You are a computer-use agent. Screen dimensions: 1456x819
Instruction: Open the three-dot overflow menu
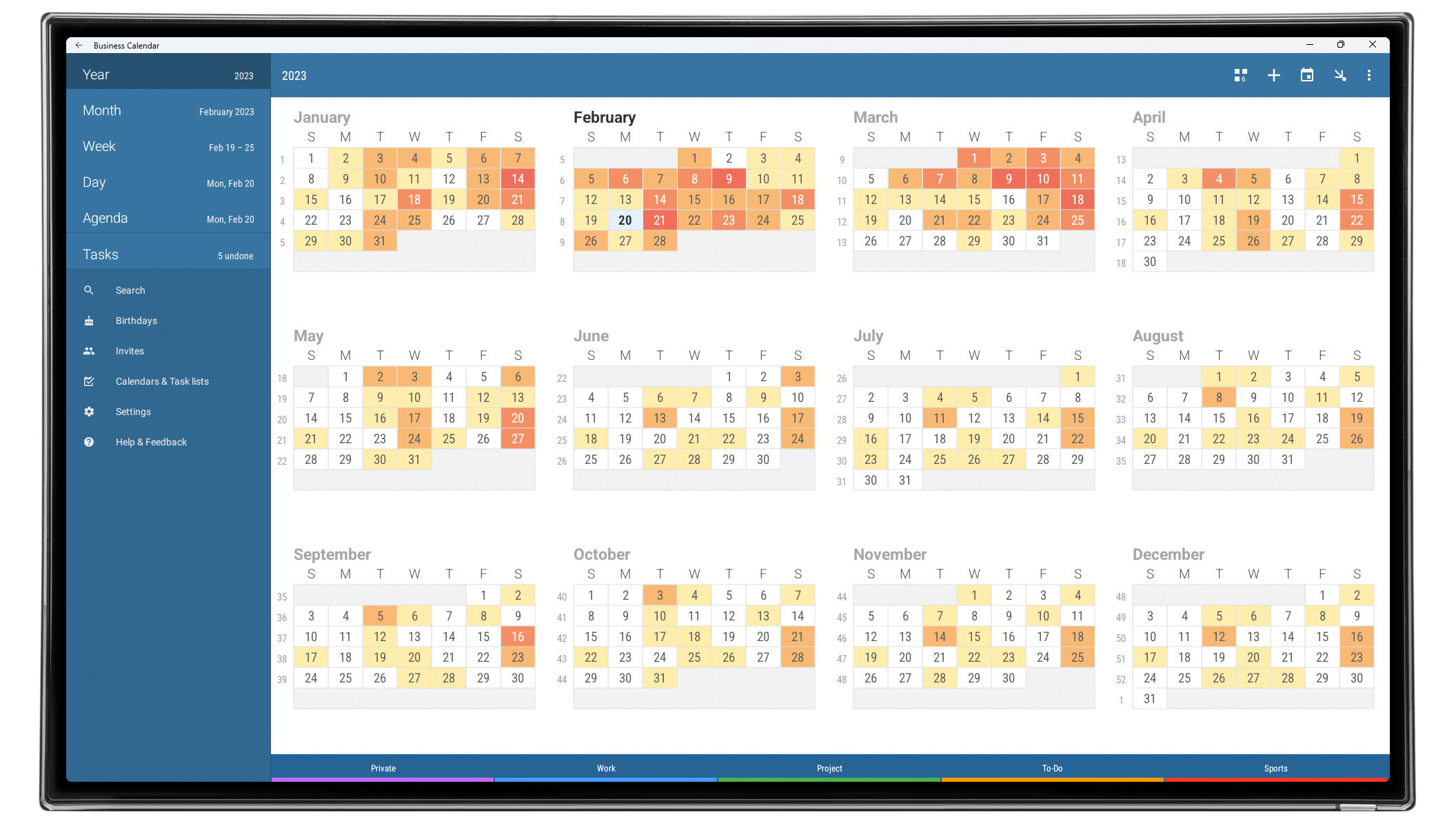1368,75
